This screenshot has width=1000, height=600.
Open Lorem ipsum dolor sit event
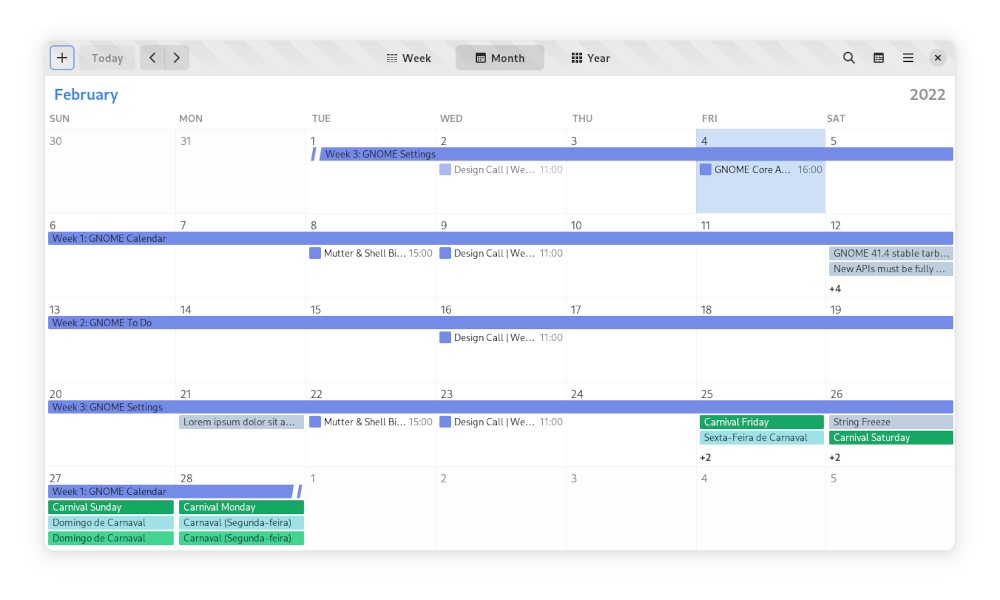[x=241, y=422]
